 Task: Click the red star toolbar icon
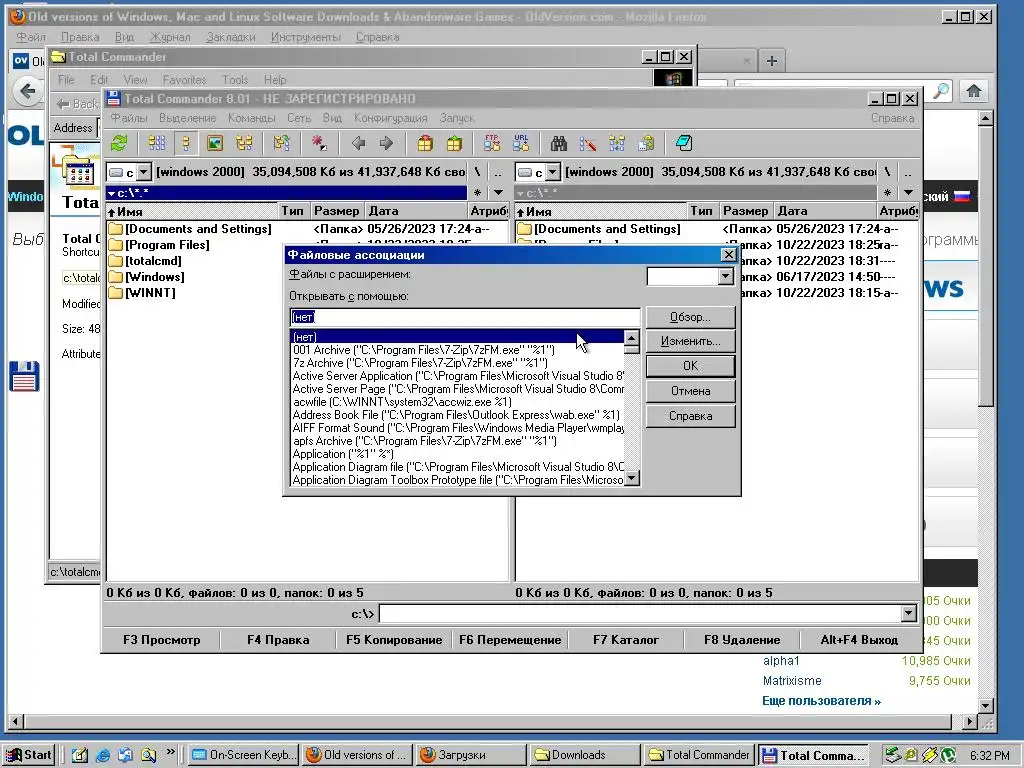click(x=319, y=143)
